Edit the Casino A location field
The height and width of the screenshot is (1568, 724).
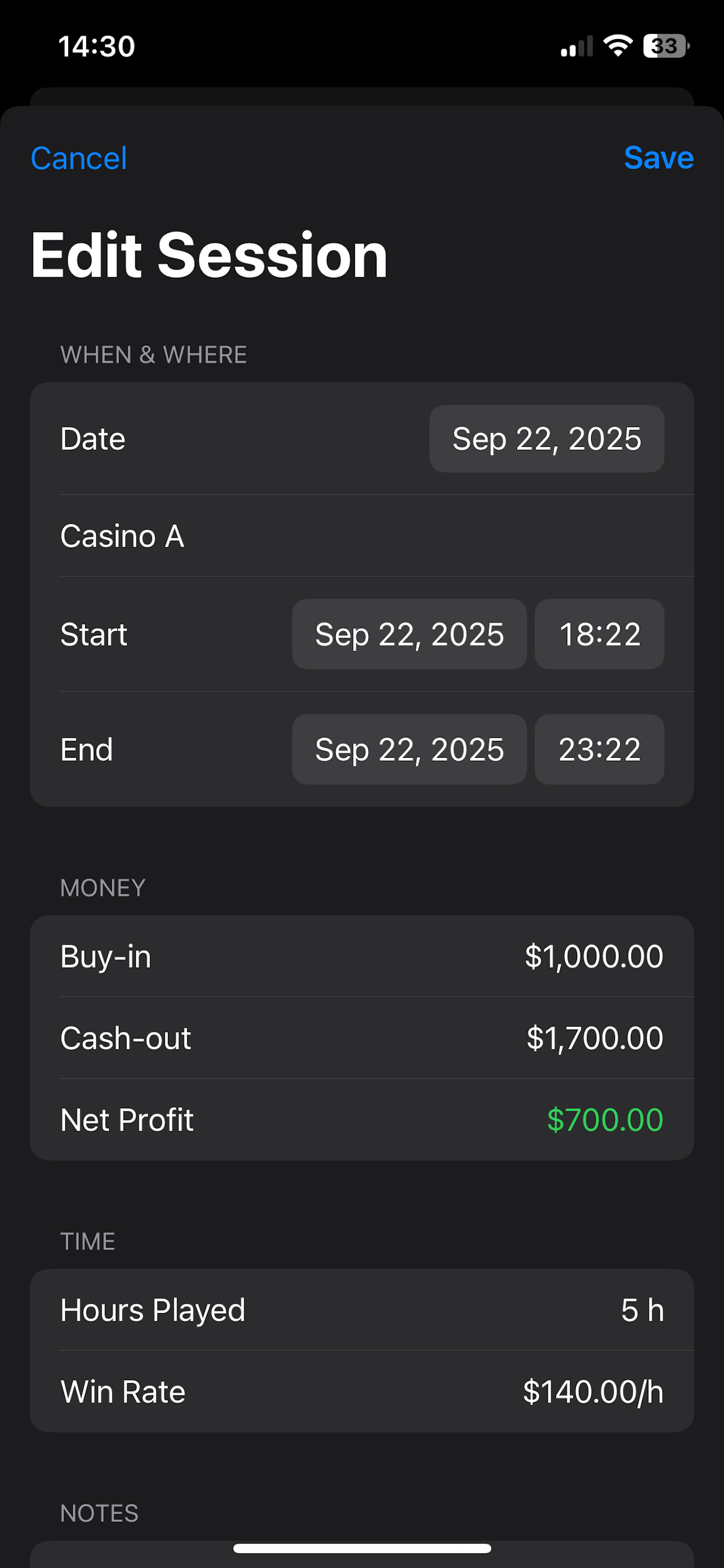[362, 536]
